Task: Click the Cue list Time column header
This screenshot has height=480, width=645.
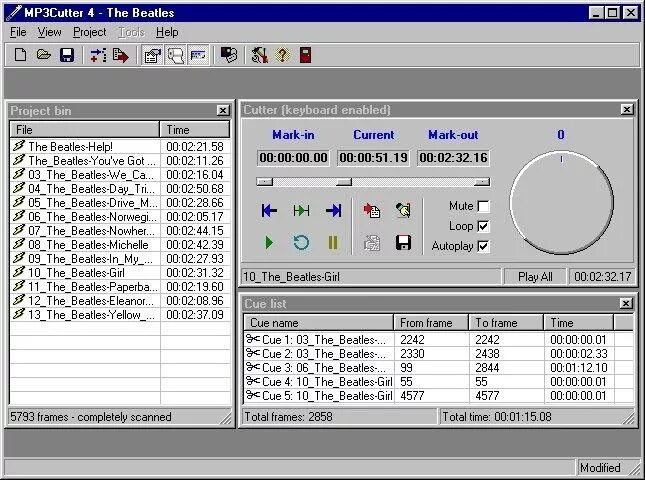Action: [578, 323]
